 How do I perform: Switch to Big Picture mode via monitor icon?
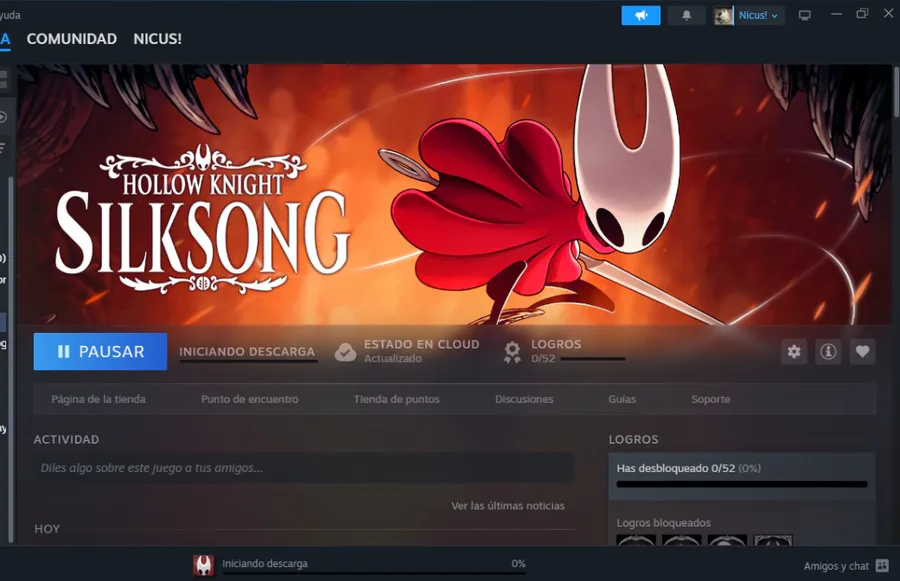point(805,16)
